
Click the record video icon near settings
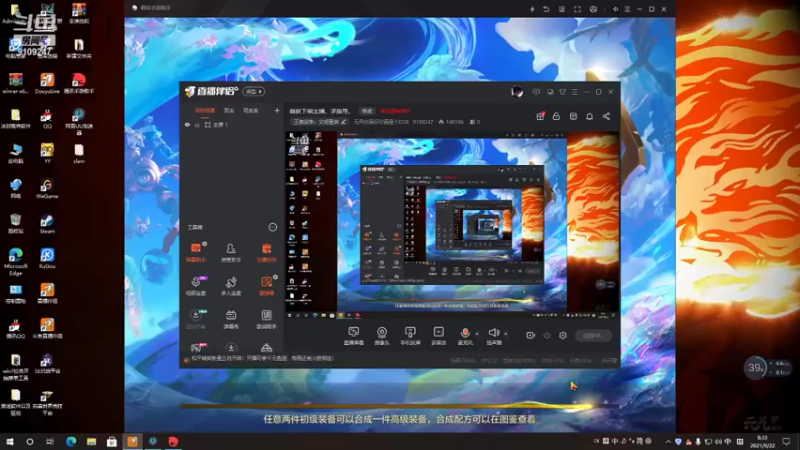click(531, 335)
